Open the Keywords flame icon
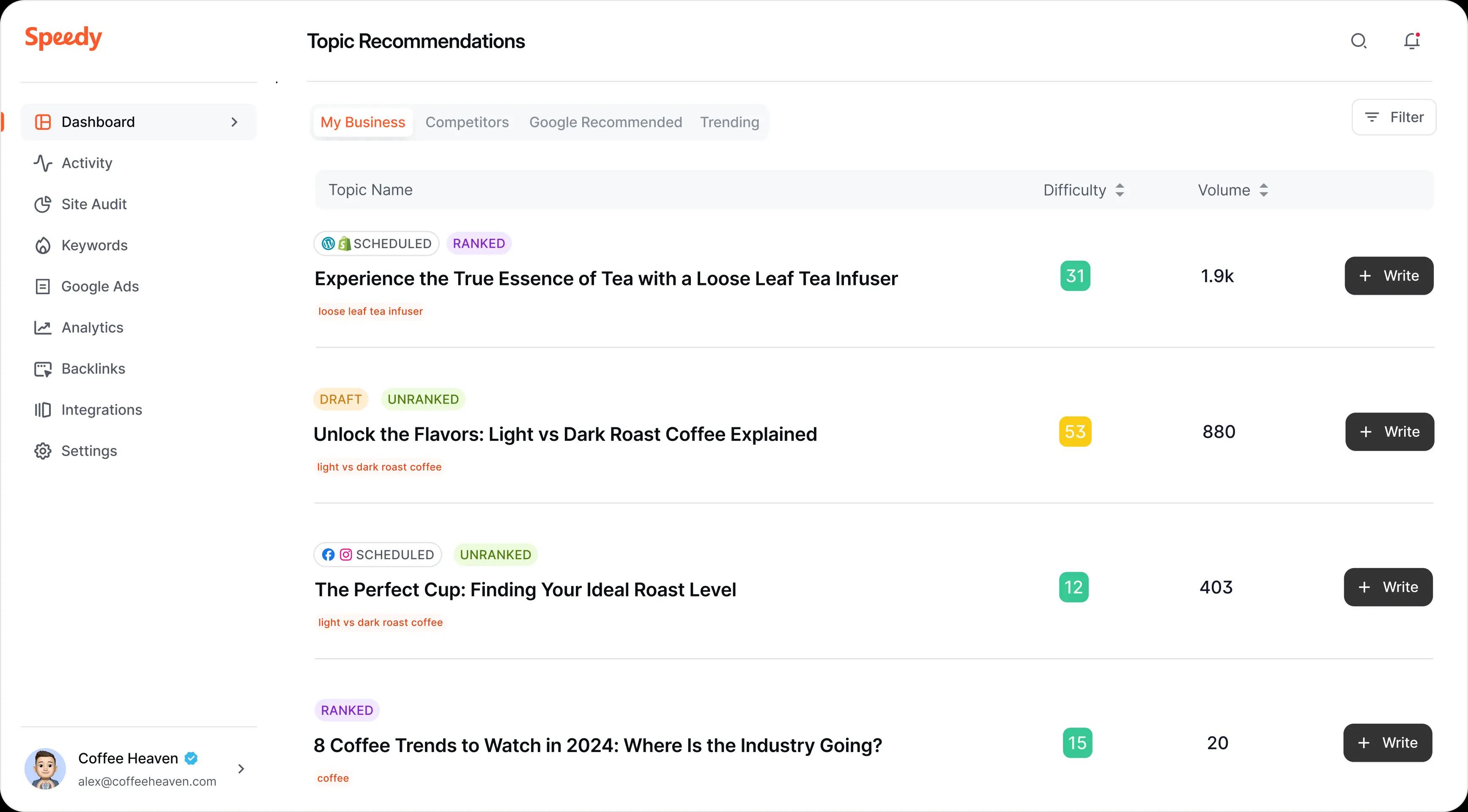 click(43, 246)
